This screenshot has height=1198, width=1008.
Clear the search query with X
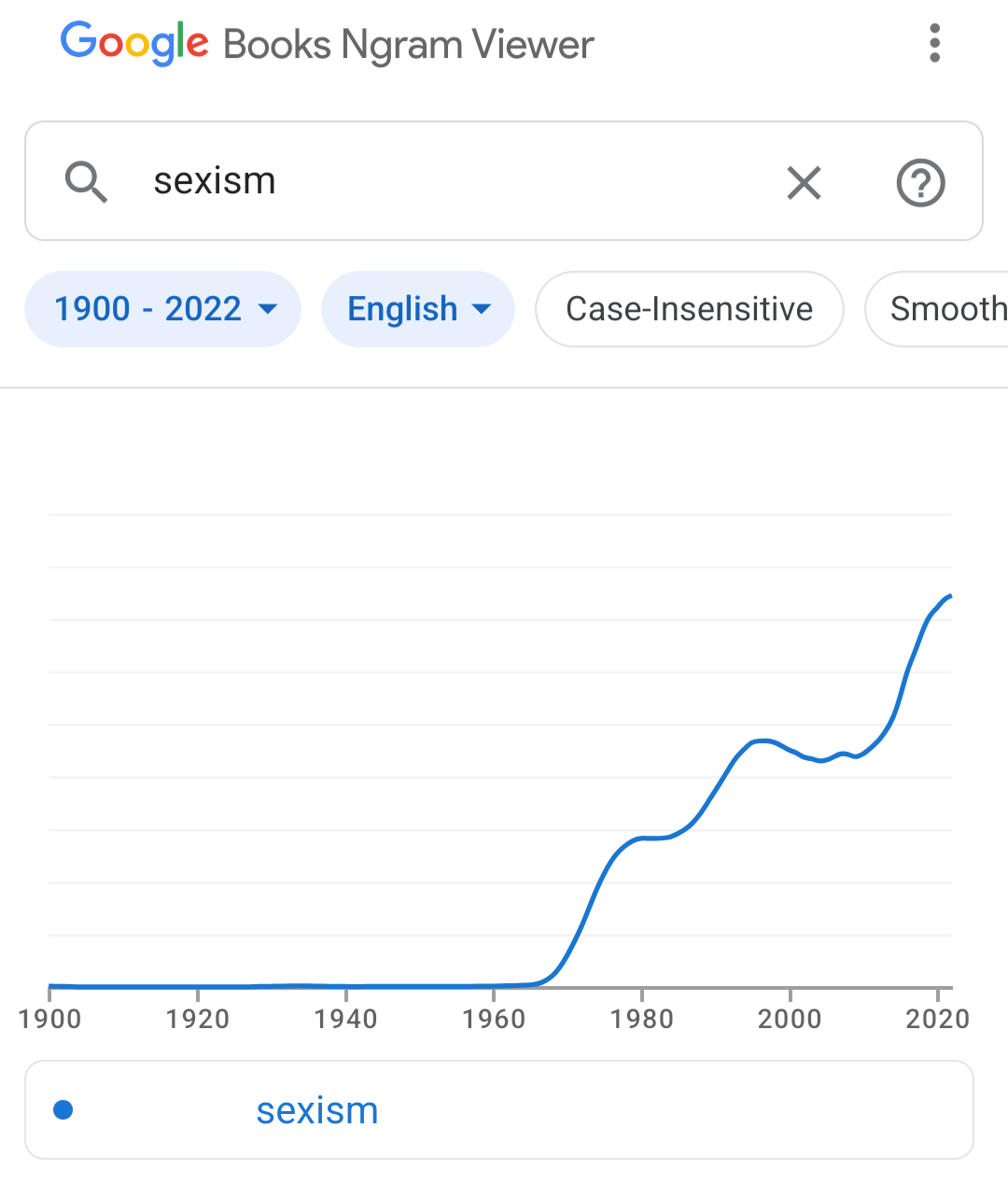pyautogui.click(x=804, y=182)
